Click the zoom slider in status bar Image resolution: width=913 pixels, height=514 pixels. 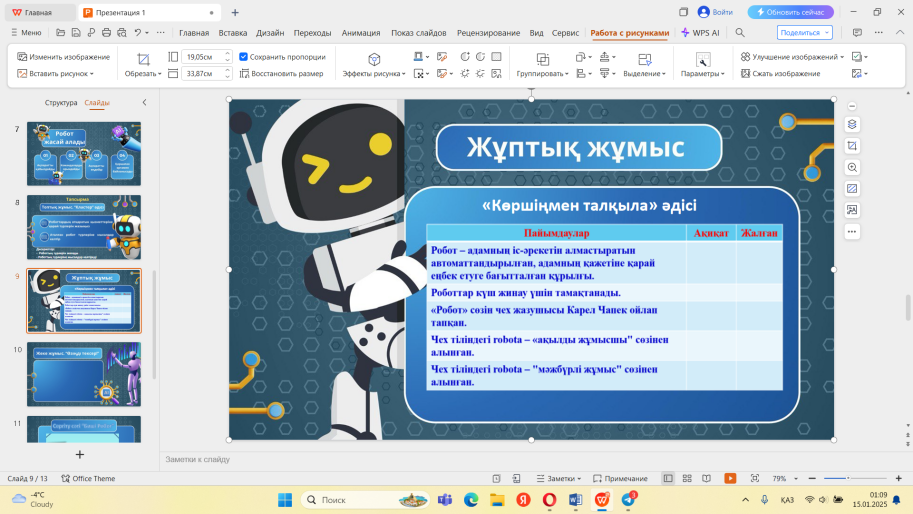click(x=849, y=479)
